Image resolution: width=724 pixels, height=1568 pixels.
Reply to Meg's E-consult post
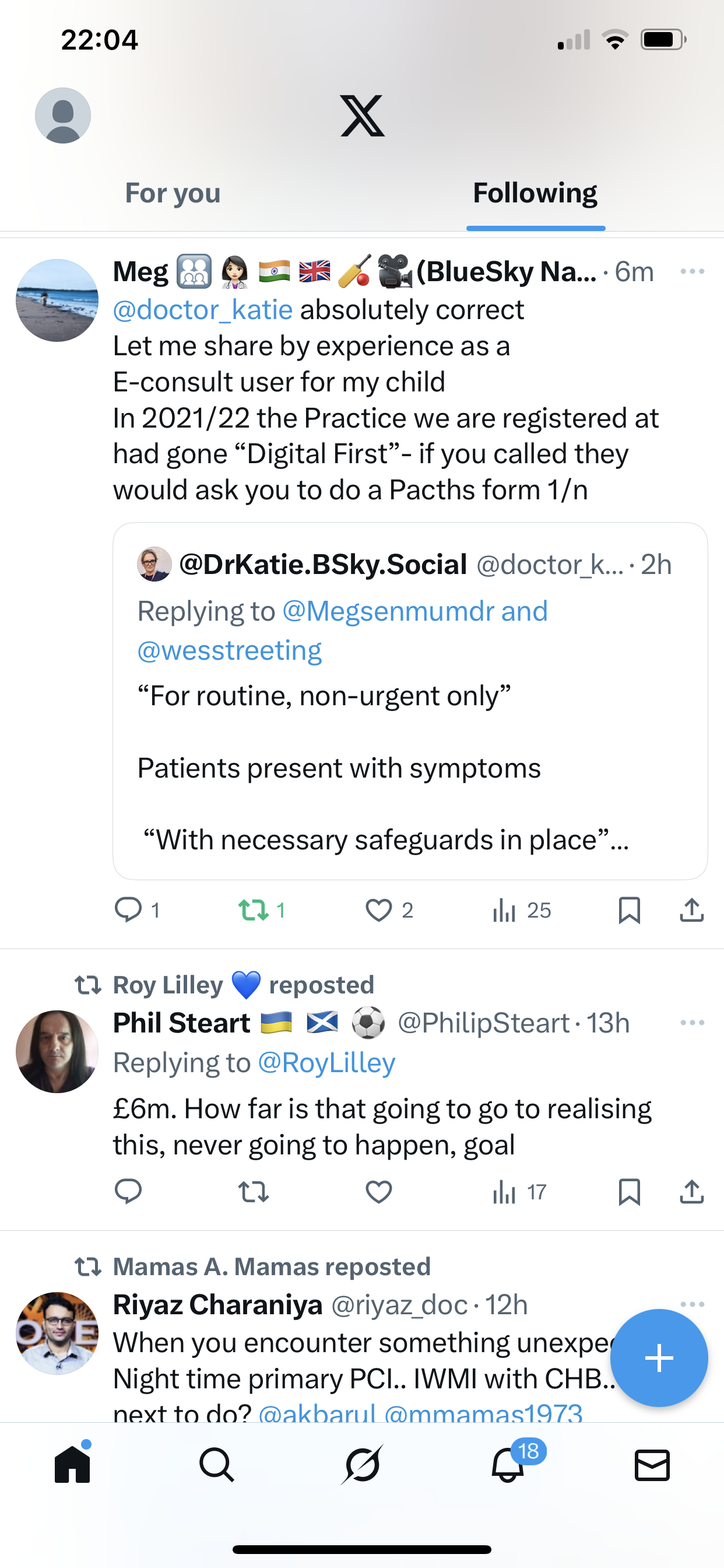(x=128, y=910)
